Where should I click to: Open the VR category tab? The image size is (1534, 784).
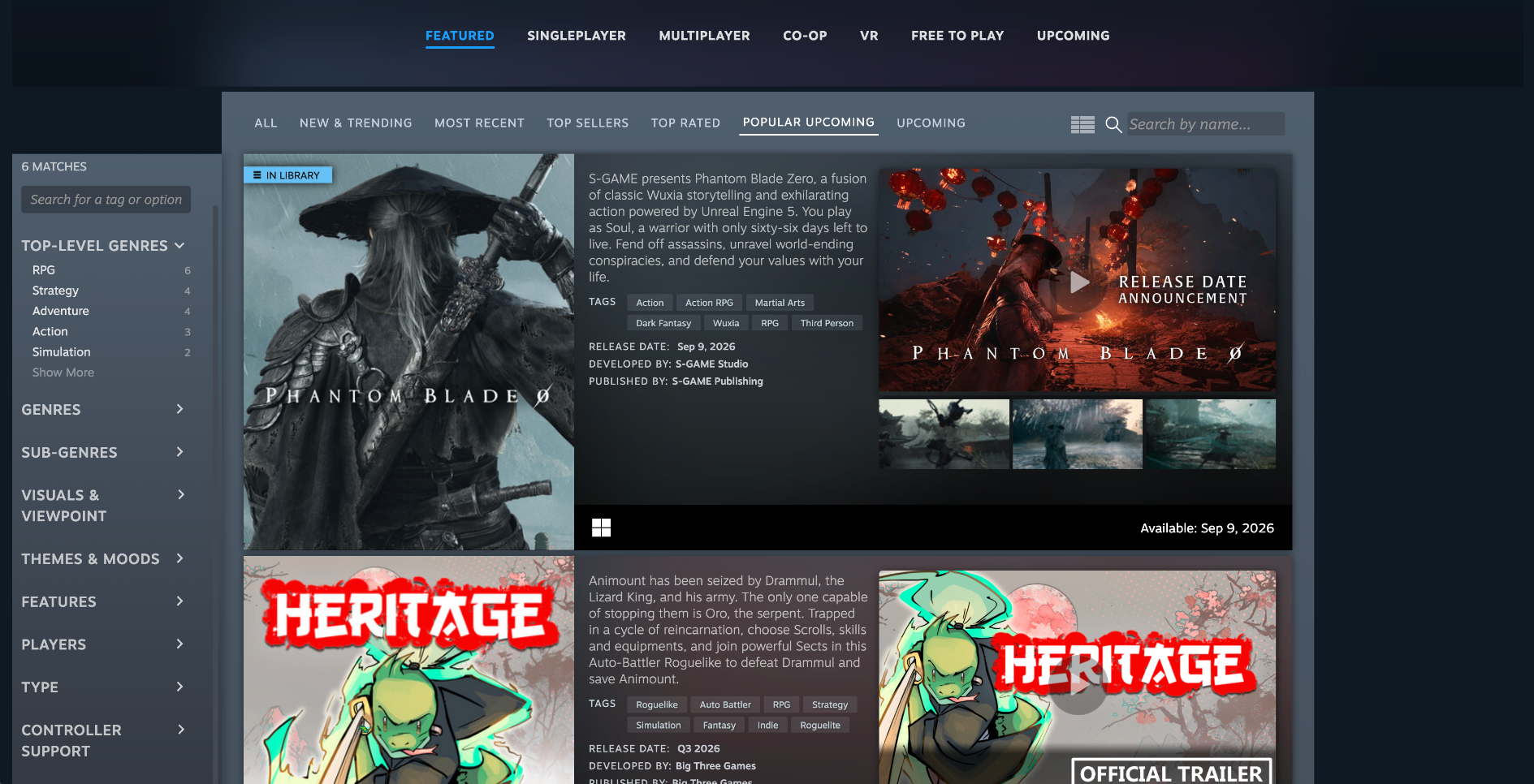(869, 36)
